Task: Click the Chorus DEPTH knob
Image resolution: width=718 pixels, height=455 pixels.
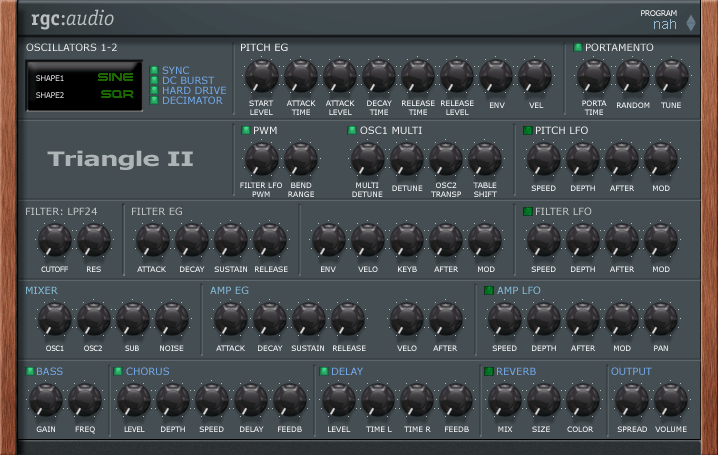Action: point(173,400)
